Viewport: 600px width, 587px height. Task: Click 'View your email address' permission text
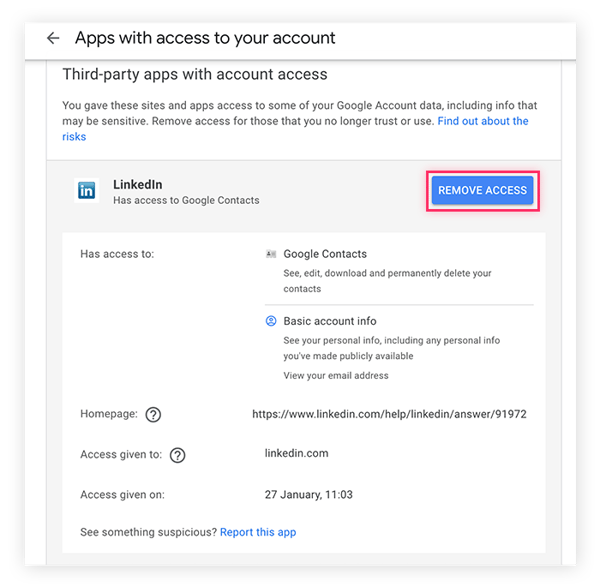pos(336,375)
